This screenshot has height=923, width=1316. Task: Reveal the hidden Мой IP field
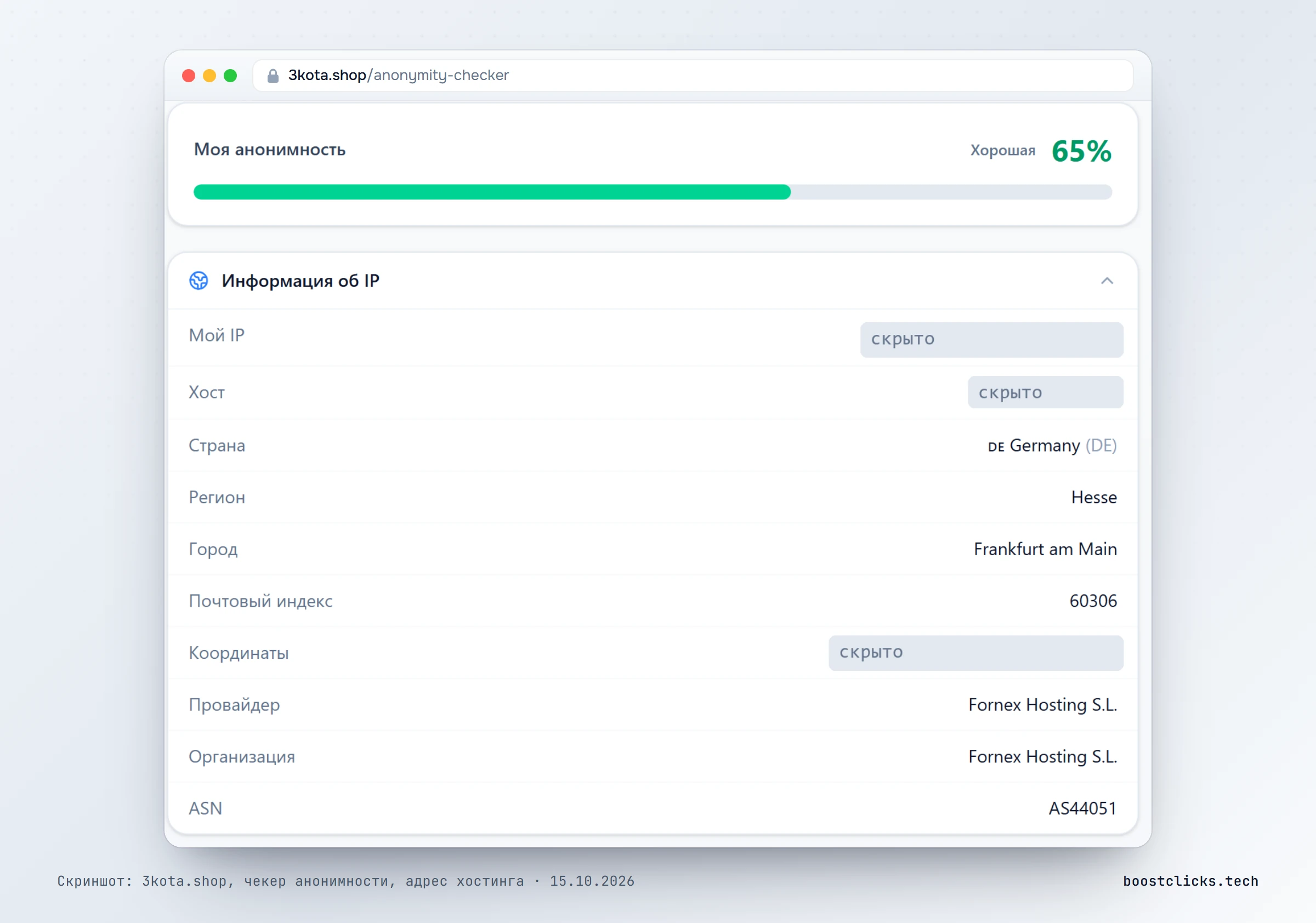click(991, 340)
